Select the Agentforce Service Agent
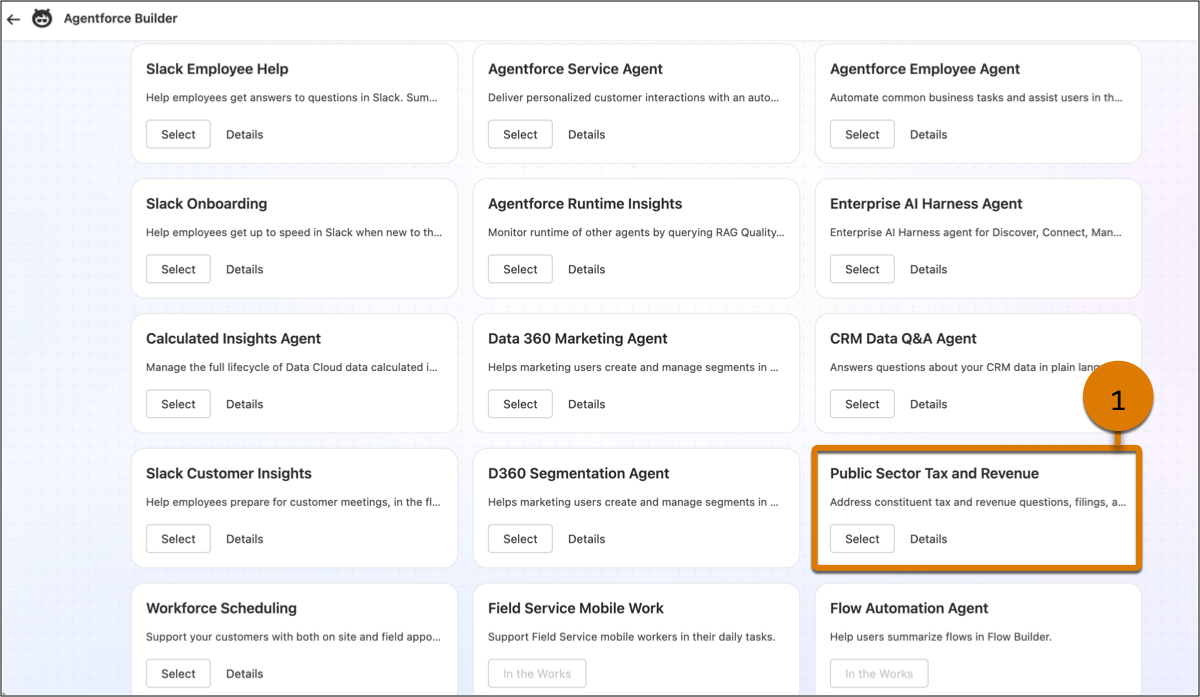The width and height of the screenshot is (1200, 697). (x=520, y=134)
